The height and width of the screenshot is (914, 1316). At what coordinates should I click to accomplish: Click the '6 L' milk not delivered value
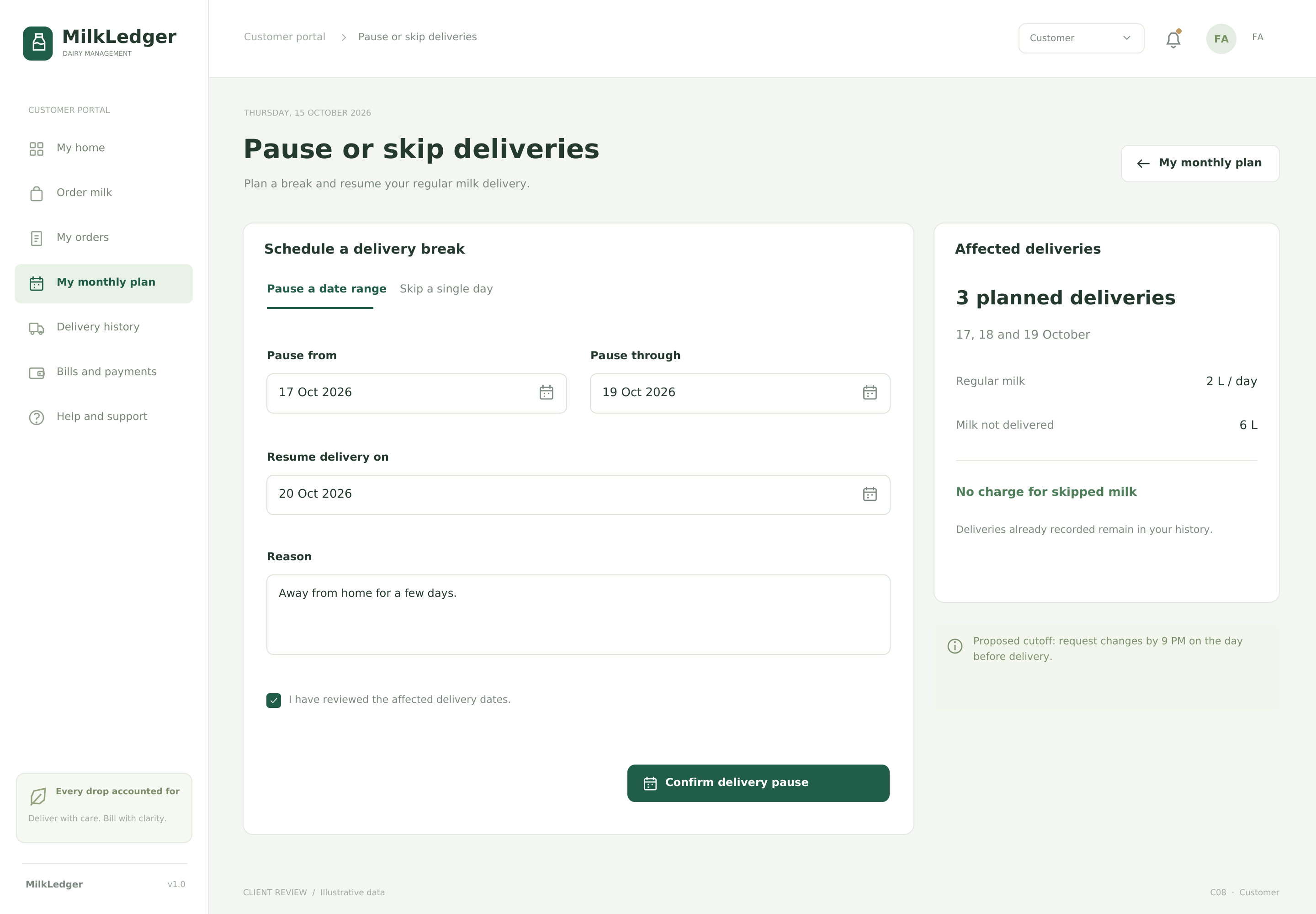[1248, 425]
